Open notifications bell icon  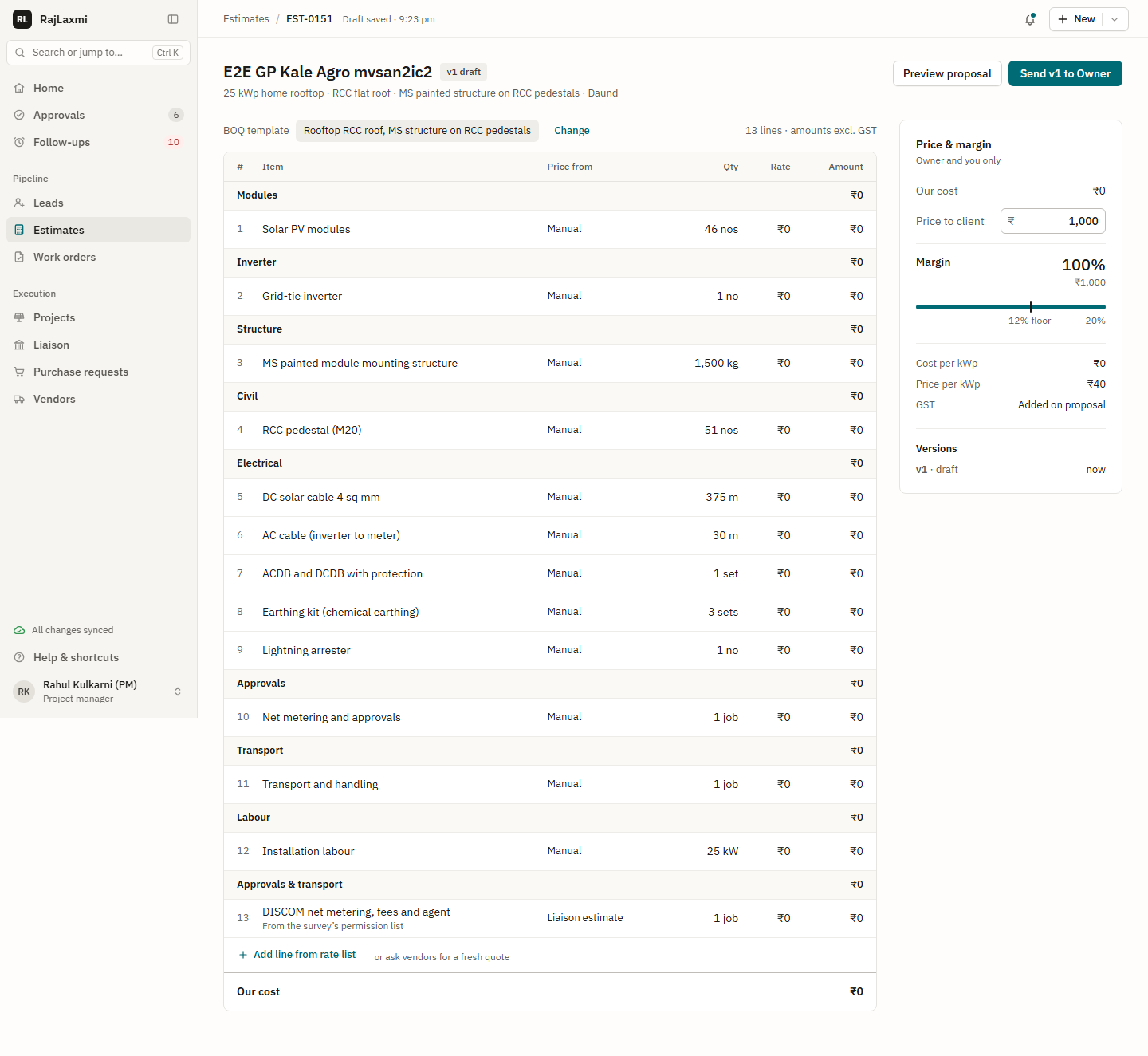(x=1030, y=19)
